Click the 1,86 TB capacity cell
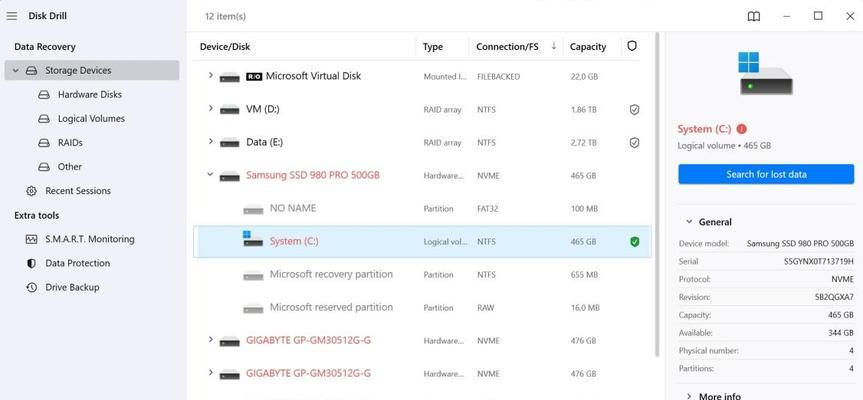 point(583,109)
